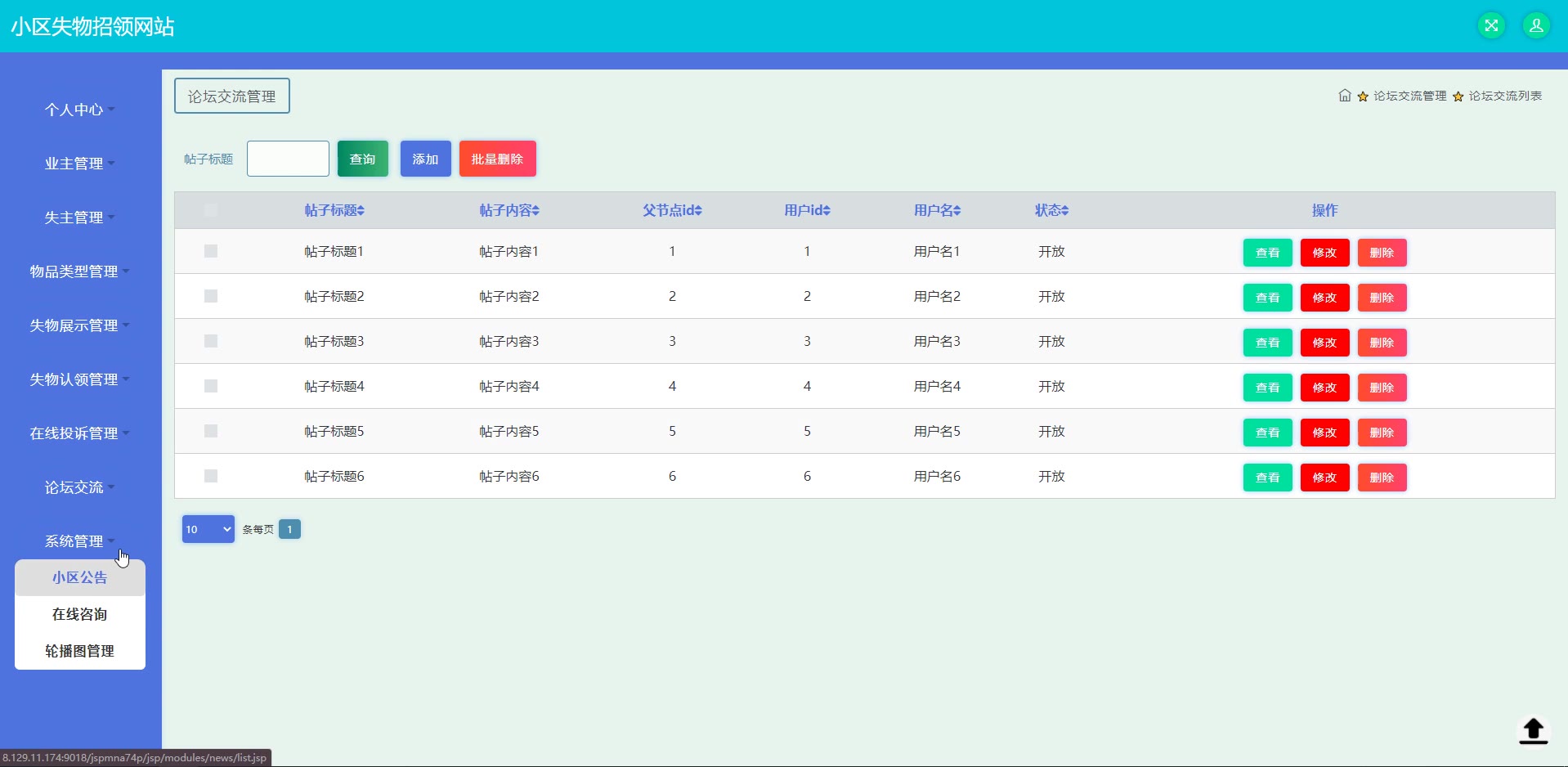Click the 添加 button

click(426, 159)
